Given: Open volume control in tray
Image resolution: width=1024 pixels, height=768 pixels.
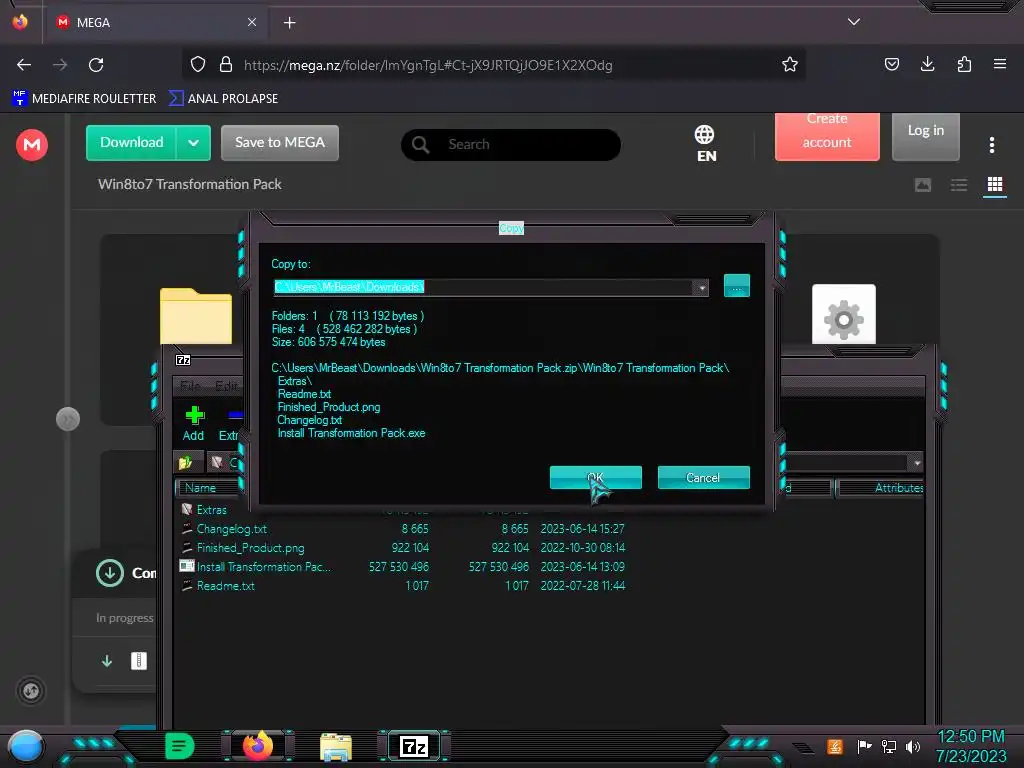Looking at the screenshot, I should tap(913, 746).
